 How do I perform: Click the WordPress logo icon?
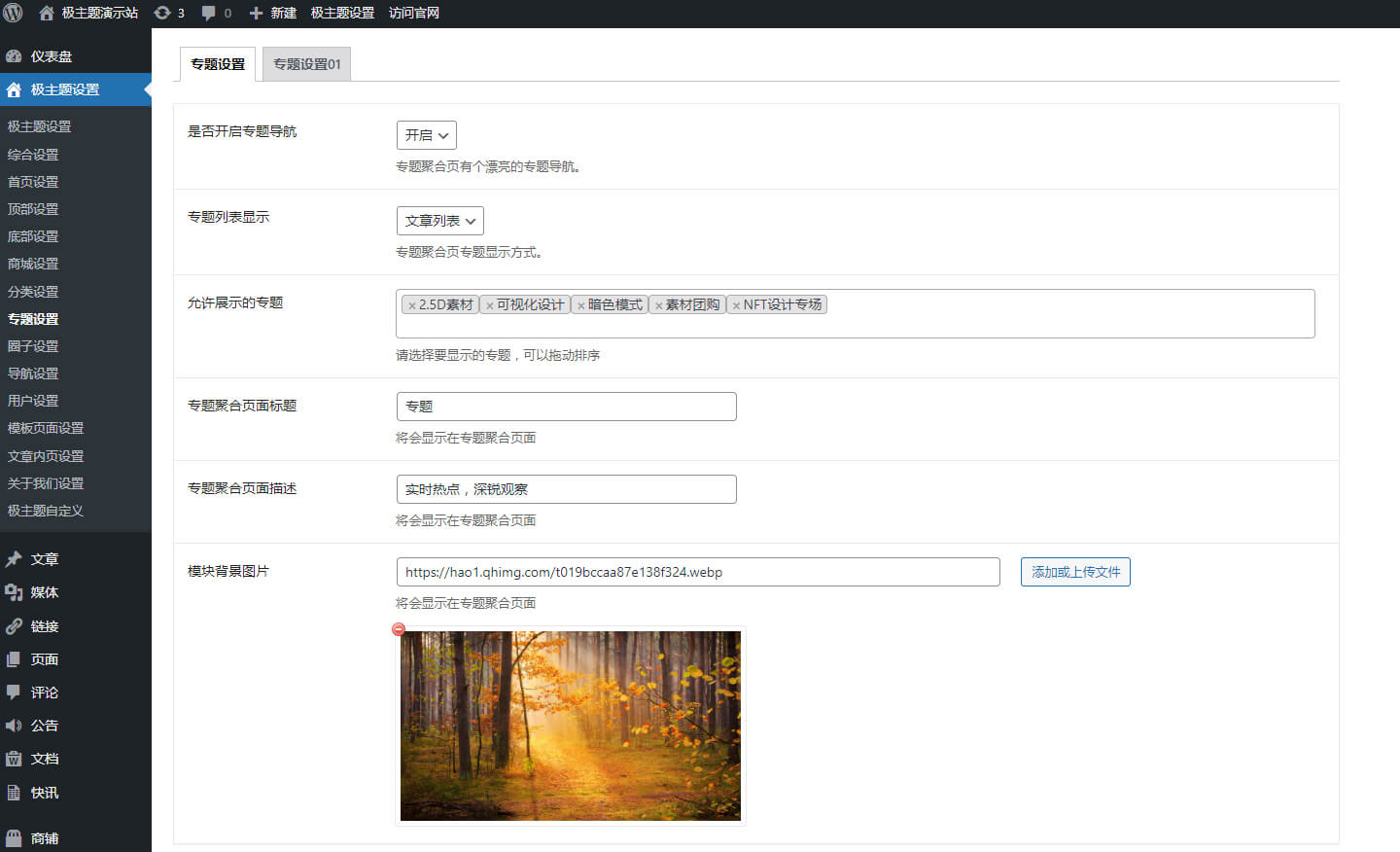tap(14, 13)
